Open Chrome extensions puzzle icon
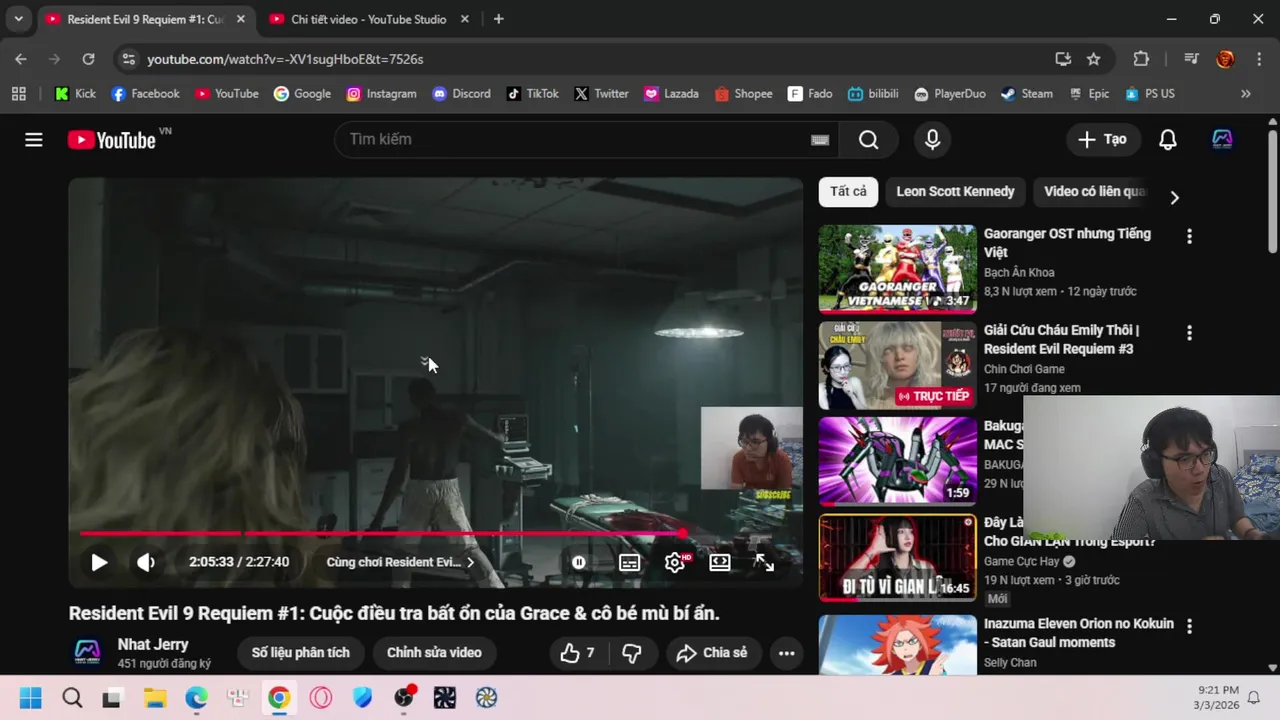The width and height of the screenshot is (1280, 720). 1141,59
